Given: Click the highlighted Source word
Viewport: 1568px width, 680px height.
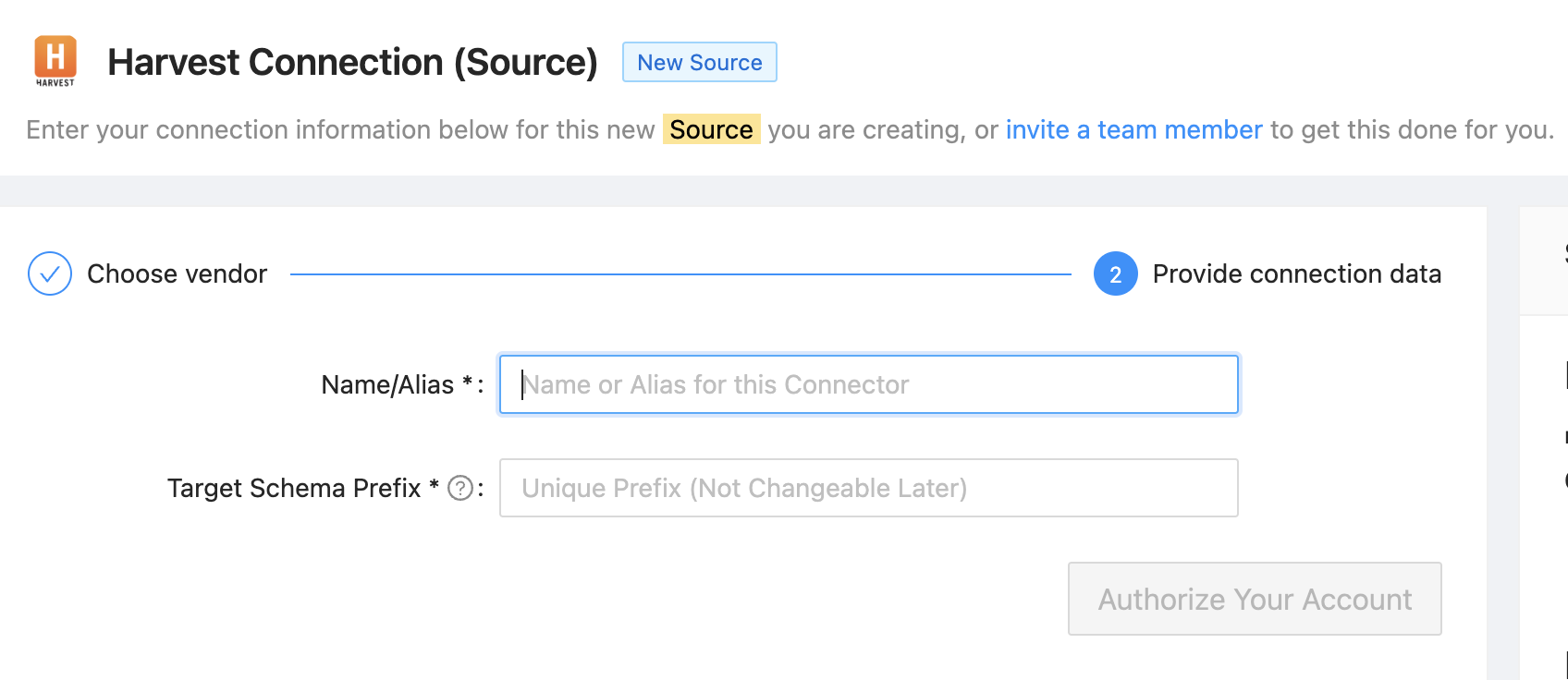Looking at the screenshot, I should [711, 130].
